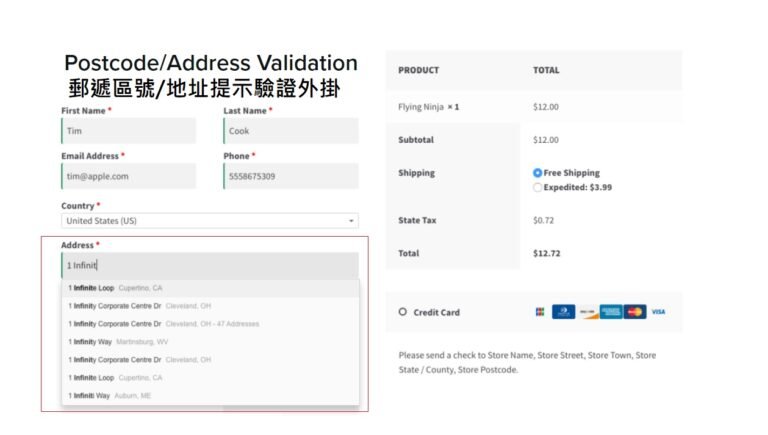Click the Address field with 1 Infinit
This screenshot has width=768, height=435.
pos(210,266)
